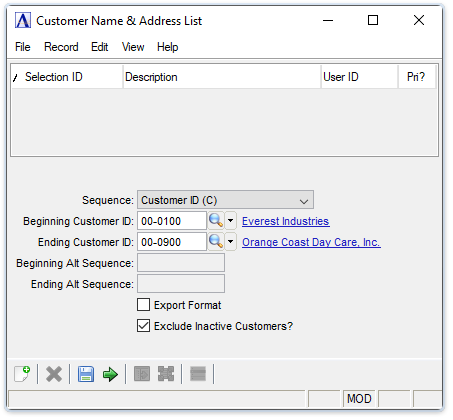Sort by the Selection ID column header
The image size is (453, 420).
tap(67, 77)
